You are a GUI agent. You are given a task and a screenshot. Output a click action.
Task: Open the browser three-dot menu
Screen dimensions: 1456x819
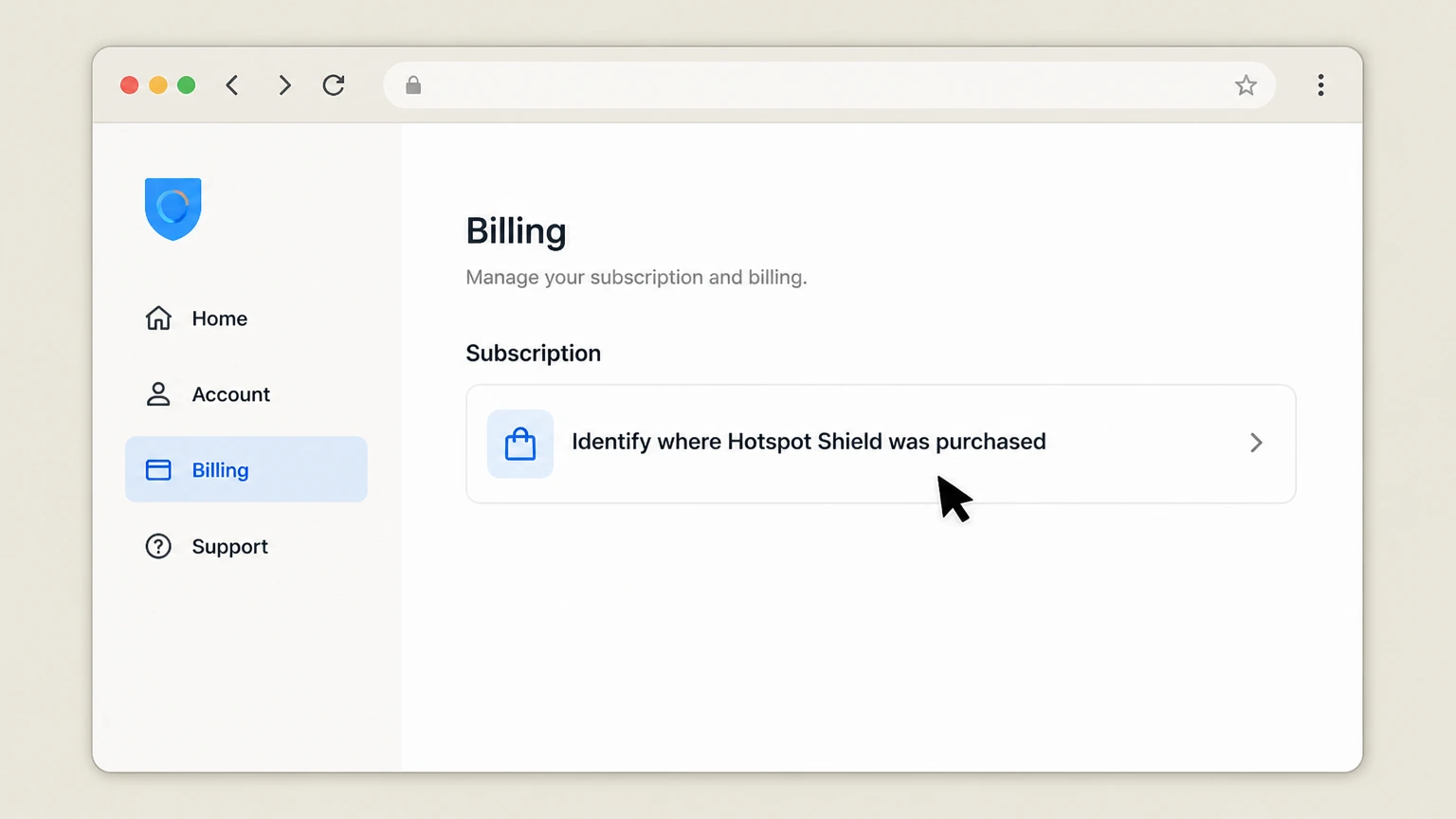click(x=1320, y=85)
